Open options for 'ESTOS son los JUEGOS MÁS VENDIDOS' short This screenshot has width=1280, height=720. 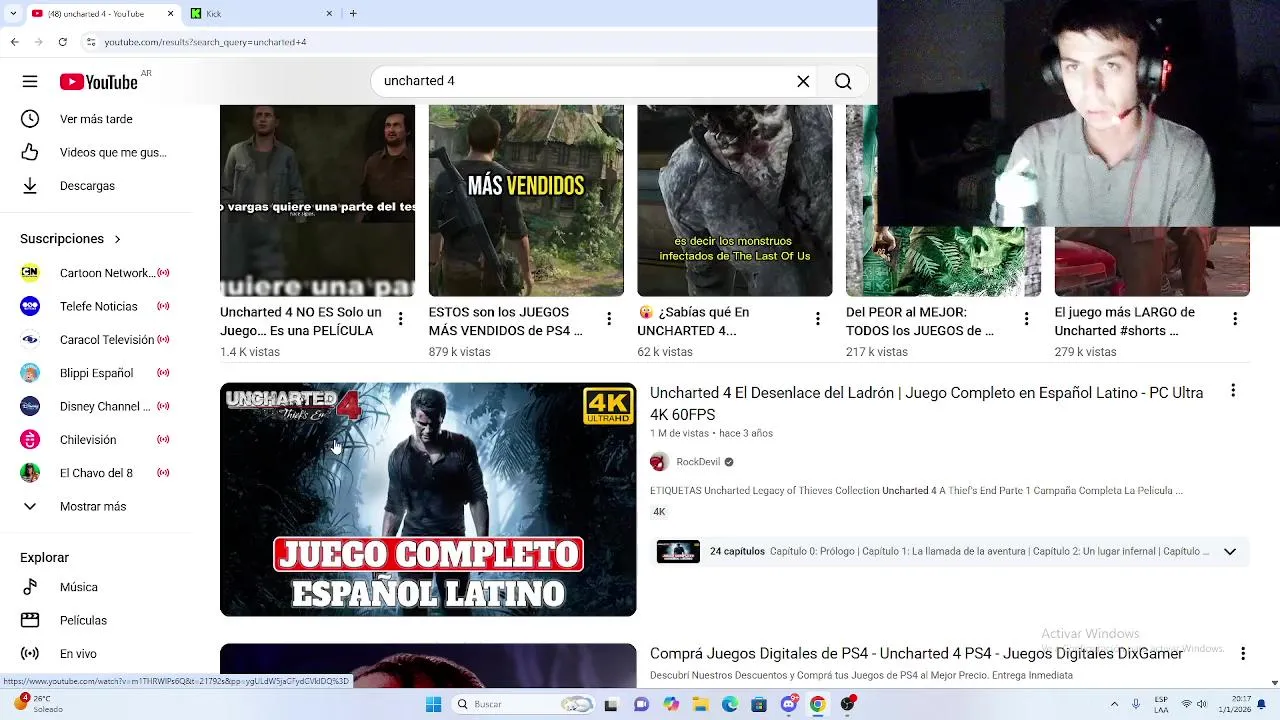[x=609, y=319]
